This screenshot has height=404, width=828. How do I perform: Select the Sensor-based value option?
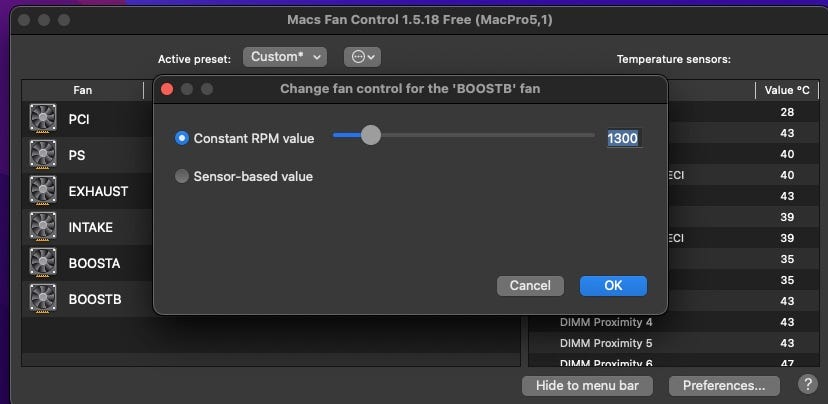(182, 176)
